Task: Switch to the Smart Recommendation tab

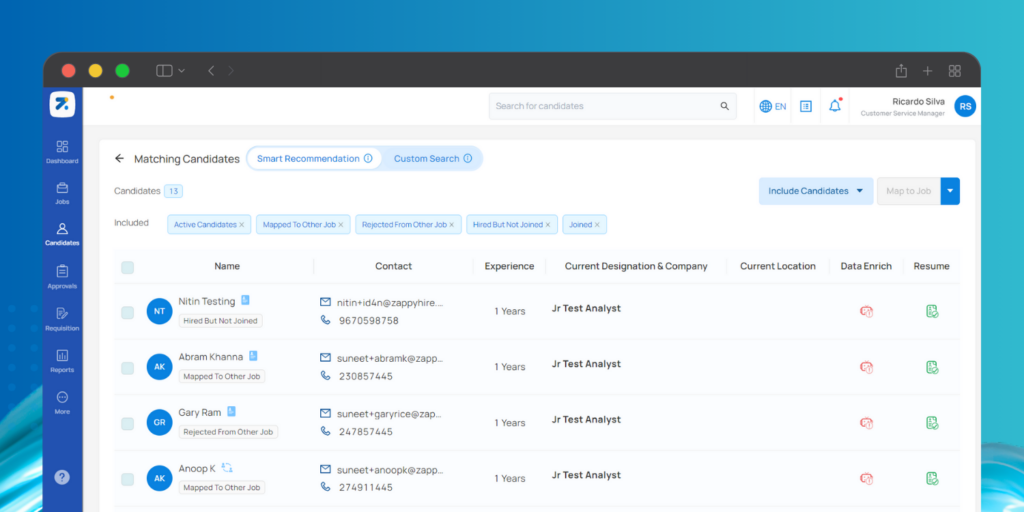Action: pyautogui.click(x=313, y=159)
